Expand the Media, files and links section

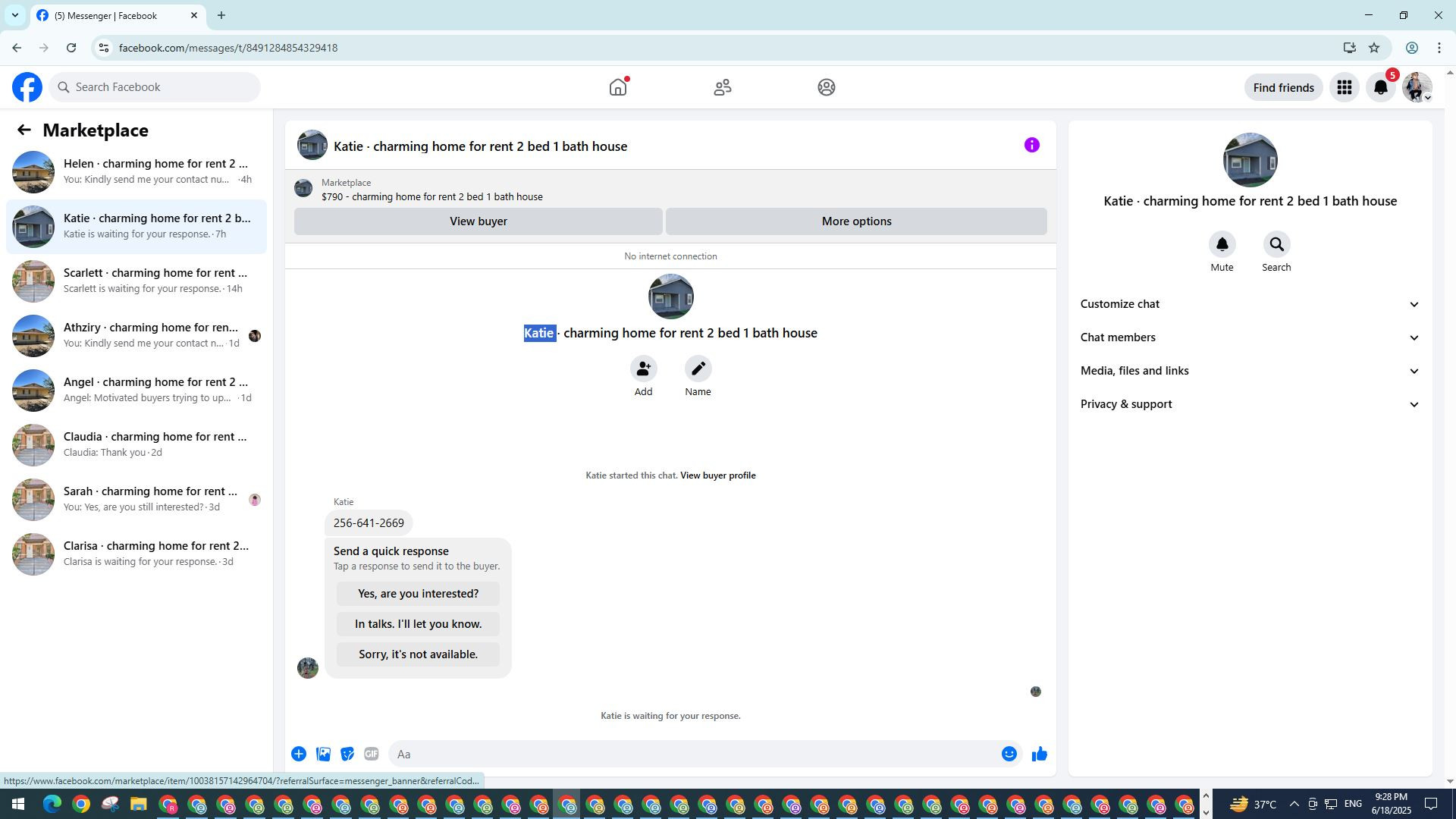[x=1250, y=371]
